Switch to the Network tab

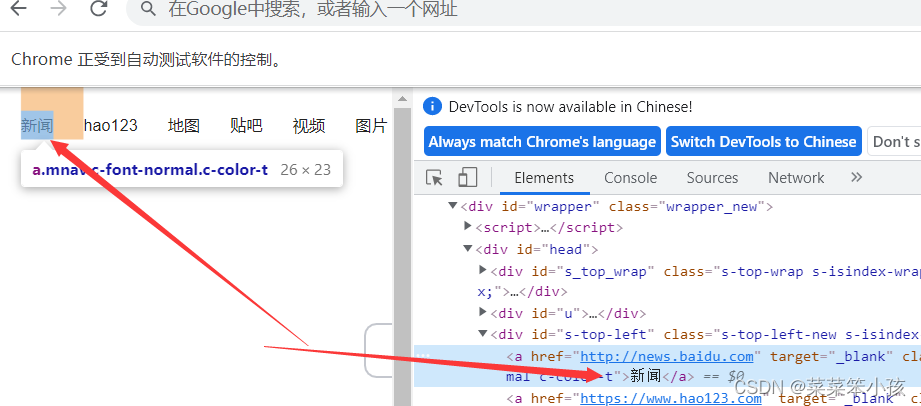[x=796, y=177]
